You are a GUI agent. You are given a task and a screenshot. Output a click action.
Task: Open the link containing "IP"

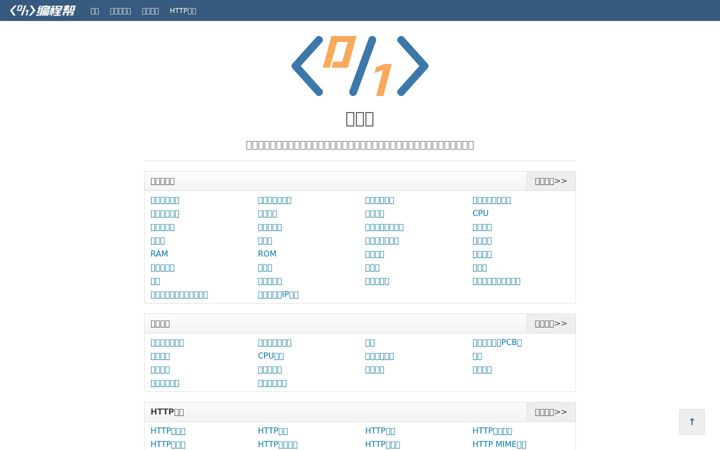[278, 294]
